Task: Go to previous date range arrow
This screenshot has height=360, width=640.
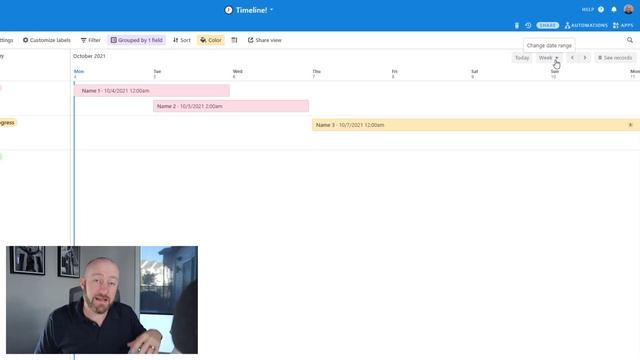Action: [572, 58]
